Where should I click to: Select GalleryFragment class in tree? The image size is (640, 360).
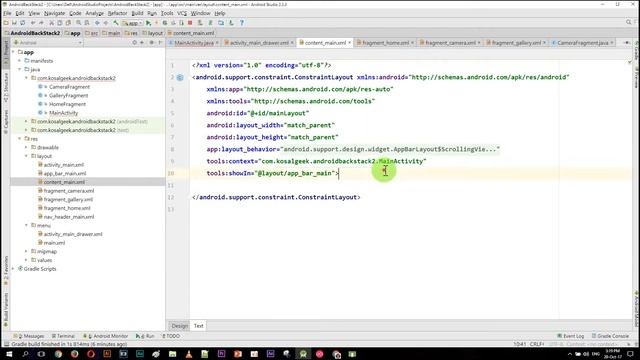coord(69,96)
